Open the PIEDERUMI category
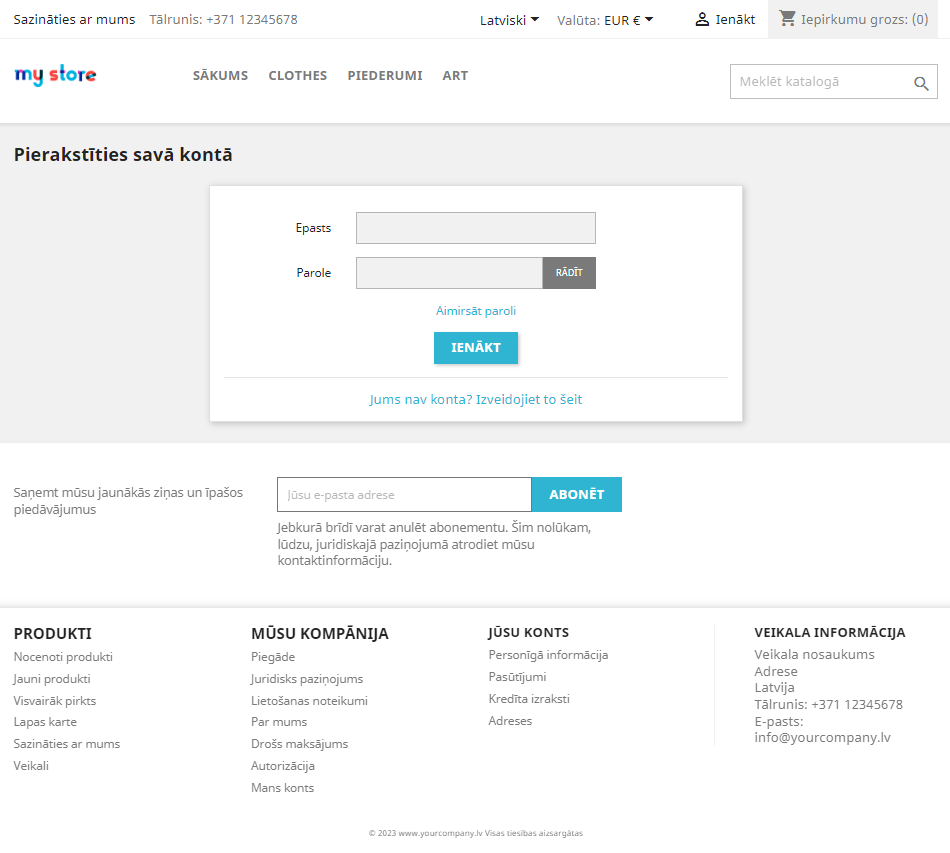The image size is (950, 853). tap(385, 75)
